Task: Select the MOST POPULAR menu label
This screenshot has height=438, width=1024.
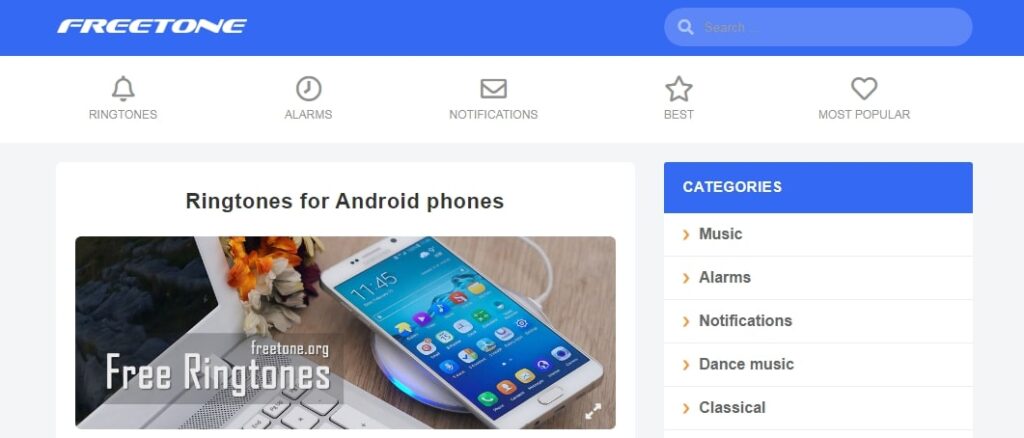Action: (864, 114)
